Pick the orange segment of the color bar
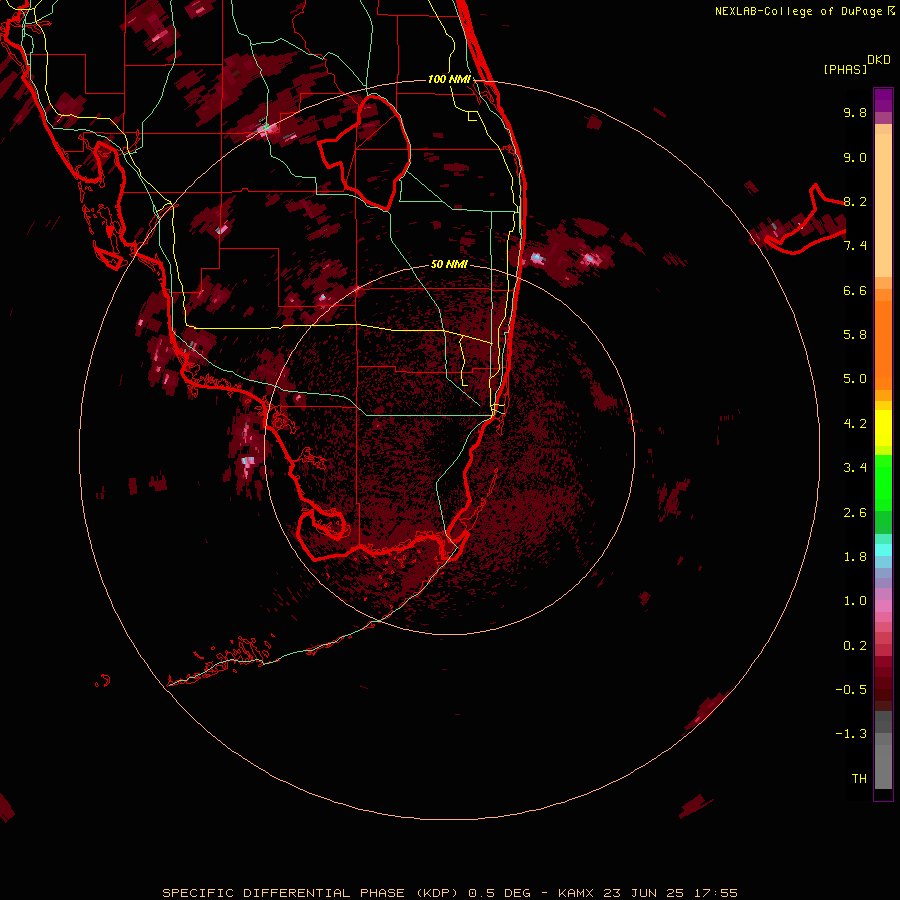Image resolution: width=900 pixels, height=900 pixels. coord(883,344)
